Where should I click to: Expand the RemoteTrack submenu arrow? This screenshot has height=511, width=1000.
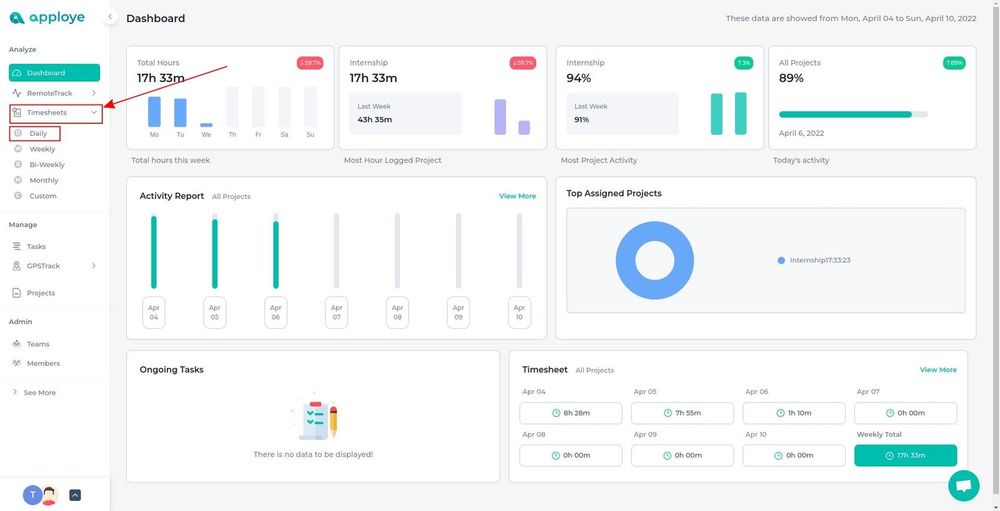[94, 93]
